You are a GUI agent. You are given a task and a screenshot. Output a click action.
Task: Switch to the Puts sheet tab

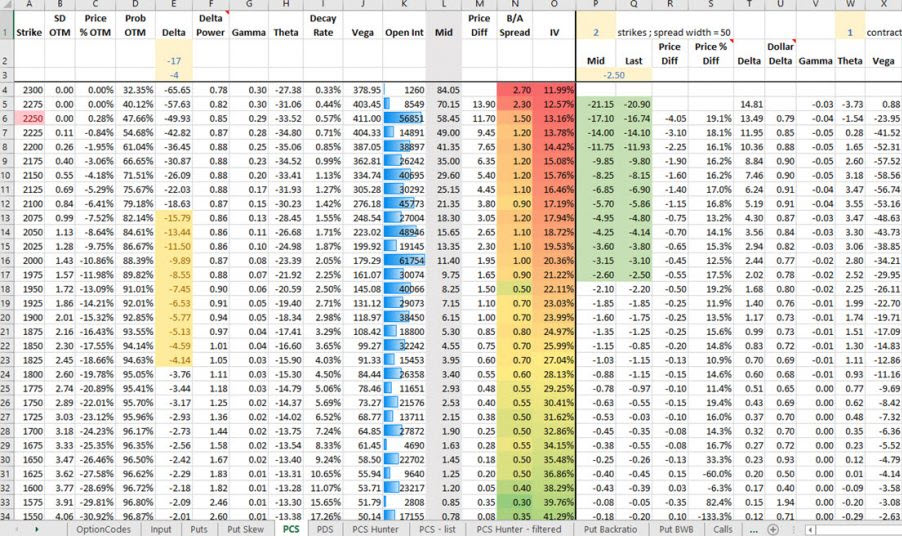click(199, 529)
